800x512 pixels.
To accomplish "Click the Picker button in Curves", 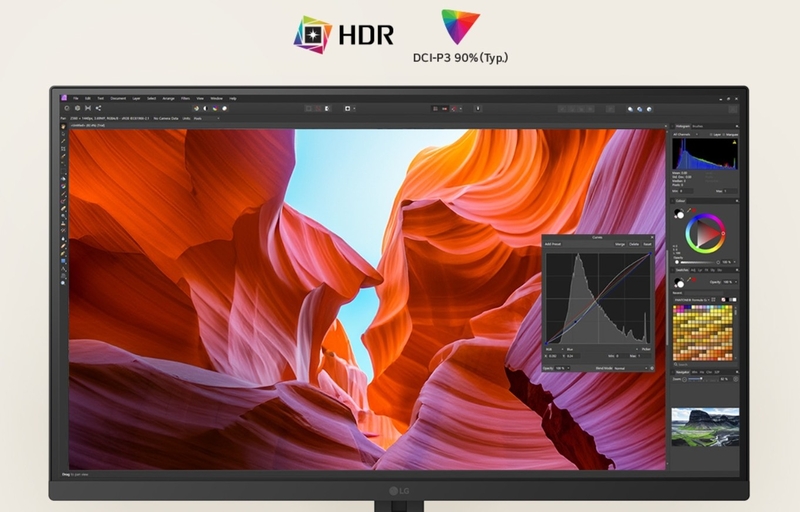I will pyautogui.click(x=646, y=349).
